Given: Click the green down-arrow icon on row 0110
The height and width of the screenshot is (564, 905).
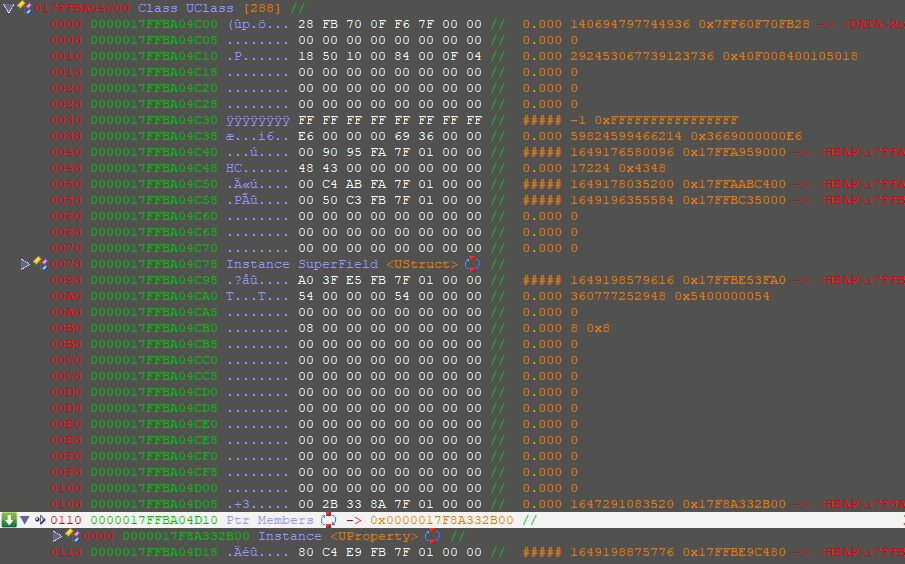Looking at the screenshot, I should pos(9,520).
